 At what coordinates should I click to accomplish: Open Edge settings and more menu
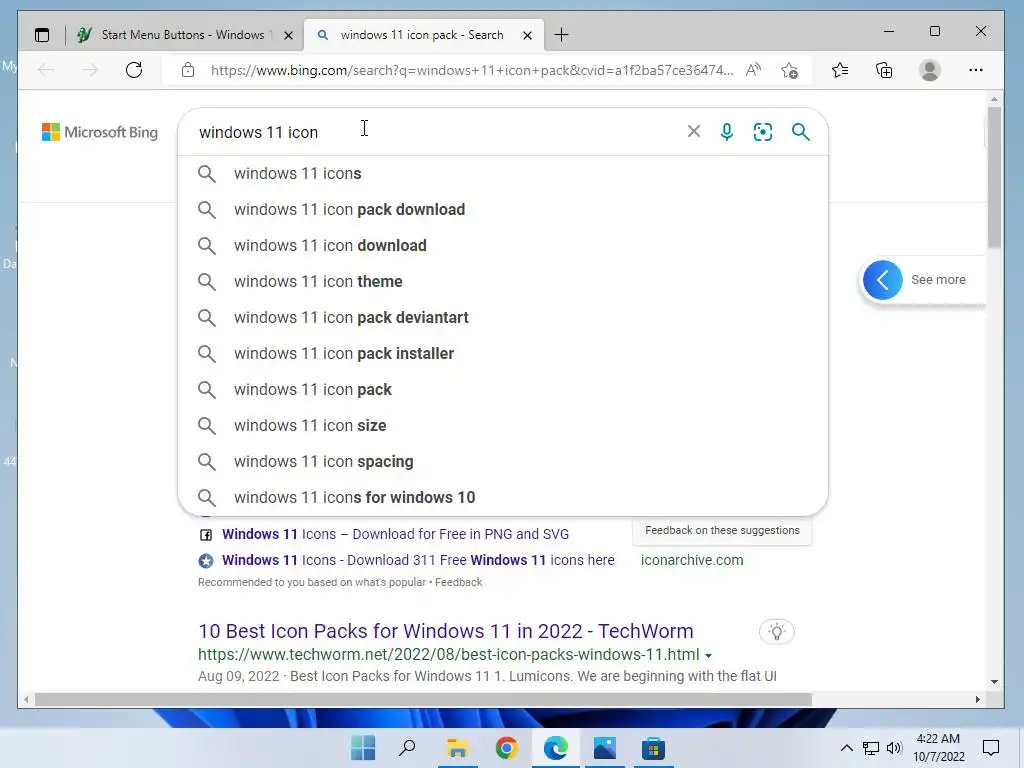pyautogui.click(x=976, y=70)
